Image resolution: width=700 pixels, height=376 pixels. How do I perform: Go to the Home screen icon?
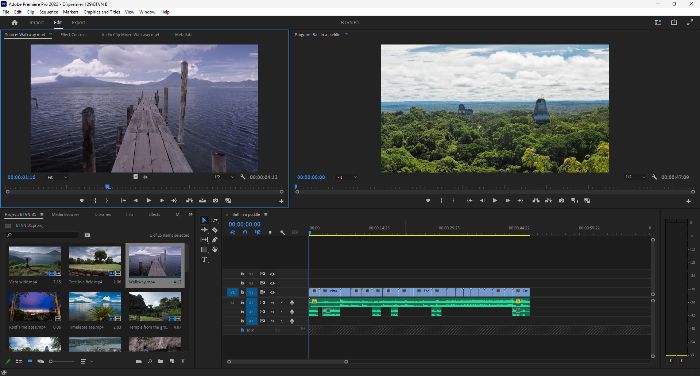pos(14,22)
